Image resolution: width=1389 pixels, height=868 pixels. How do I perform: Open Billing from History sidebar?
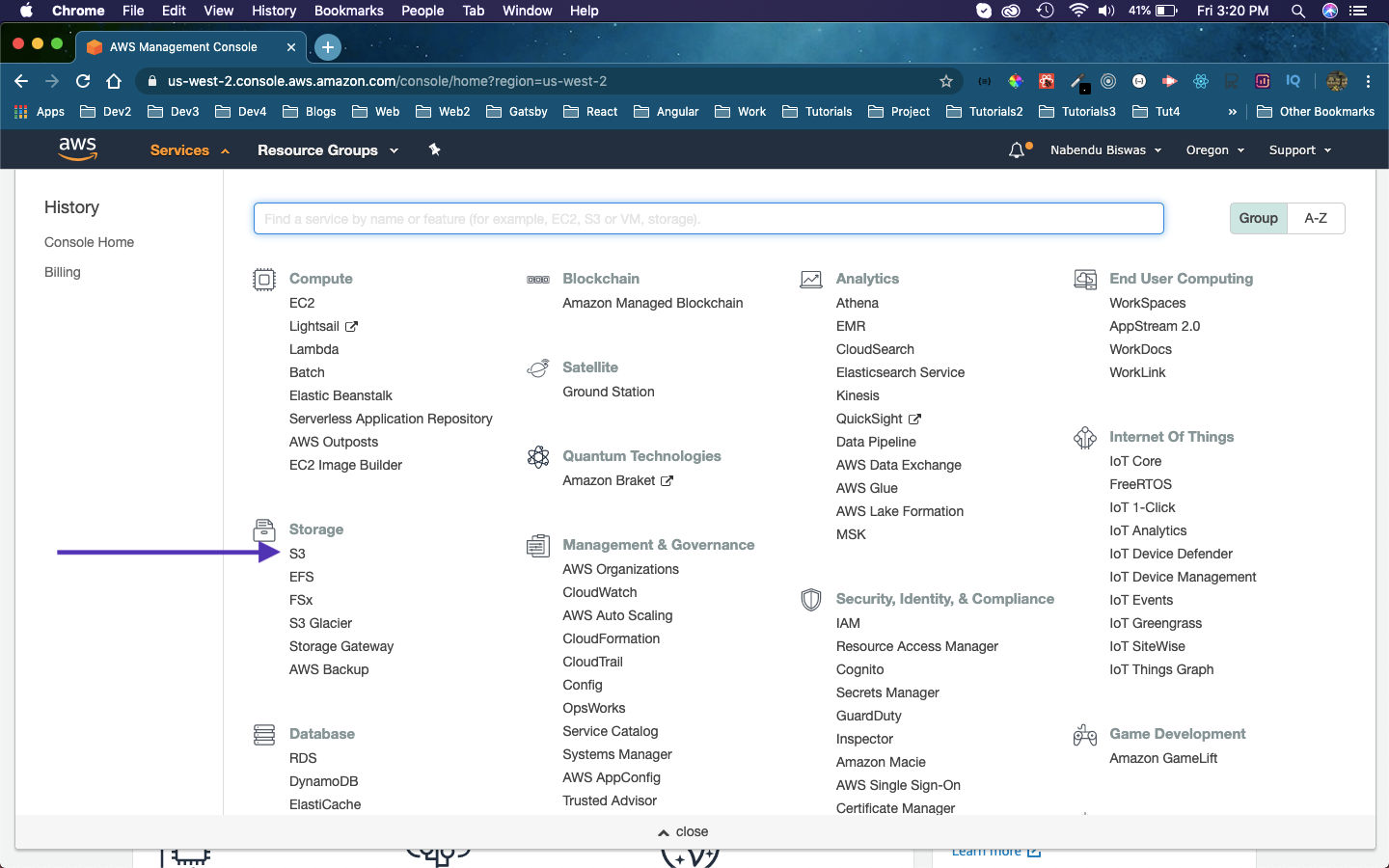tap(63, 272)
